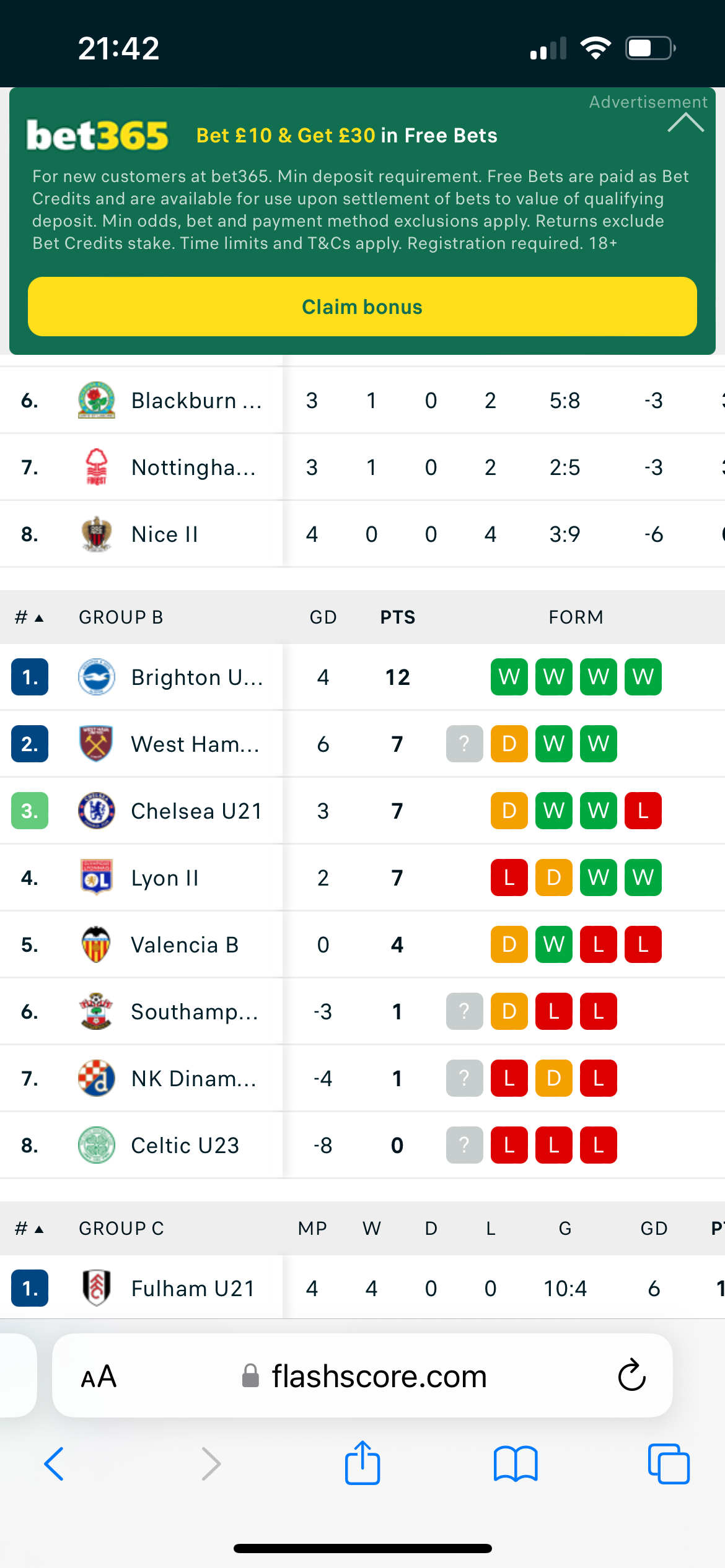Screen dimensions: 725x1568
Task: Claim bonus in bet365 ad
Action: coord(362,307)
